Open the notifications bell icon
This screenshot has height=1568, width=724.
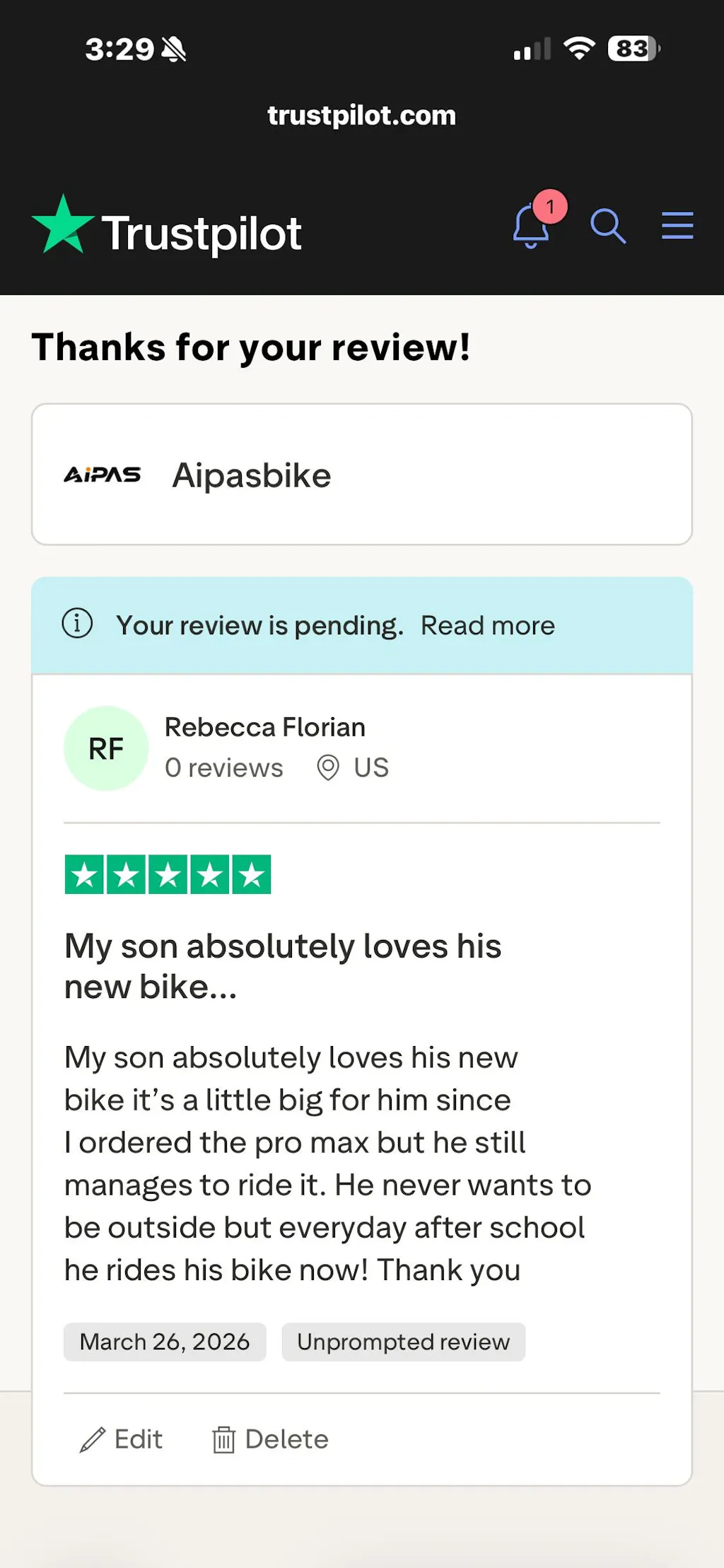530,228
